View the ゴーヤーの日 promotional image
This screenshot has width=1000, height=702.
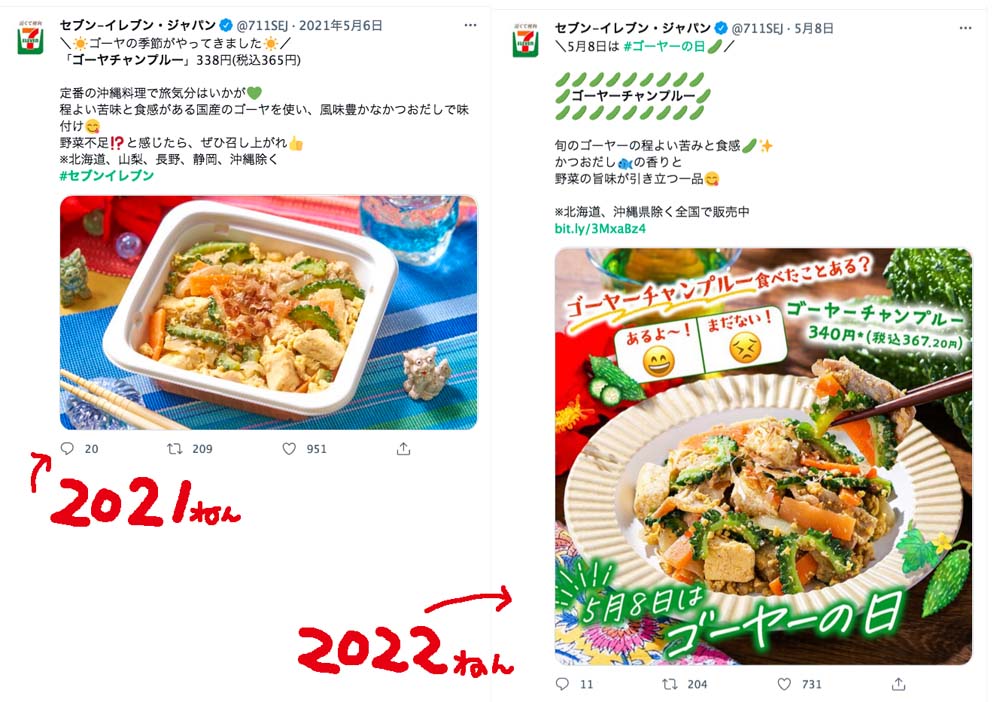pyautogui.click(x=763, y=457)
